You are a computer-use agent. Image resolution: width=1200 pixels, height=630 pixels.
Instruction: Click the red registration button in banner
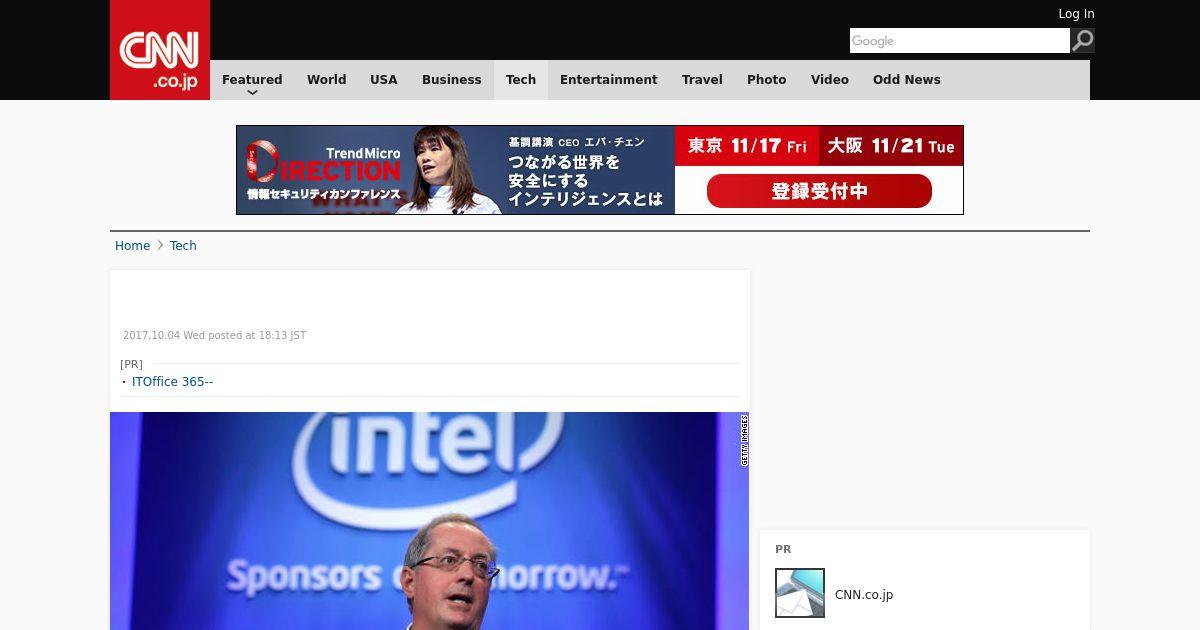coord(819,191)
